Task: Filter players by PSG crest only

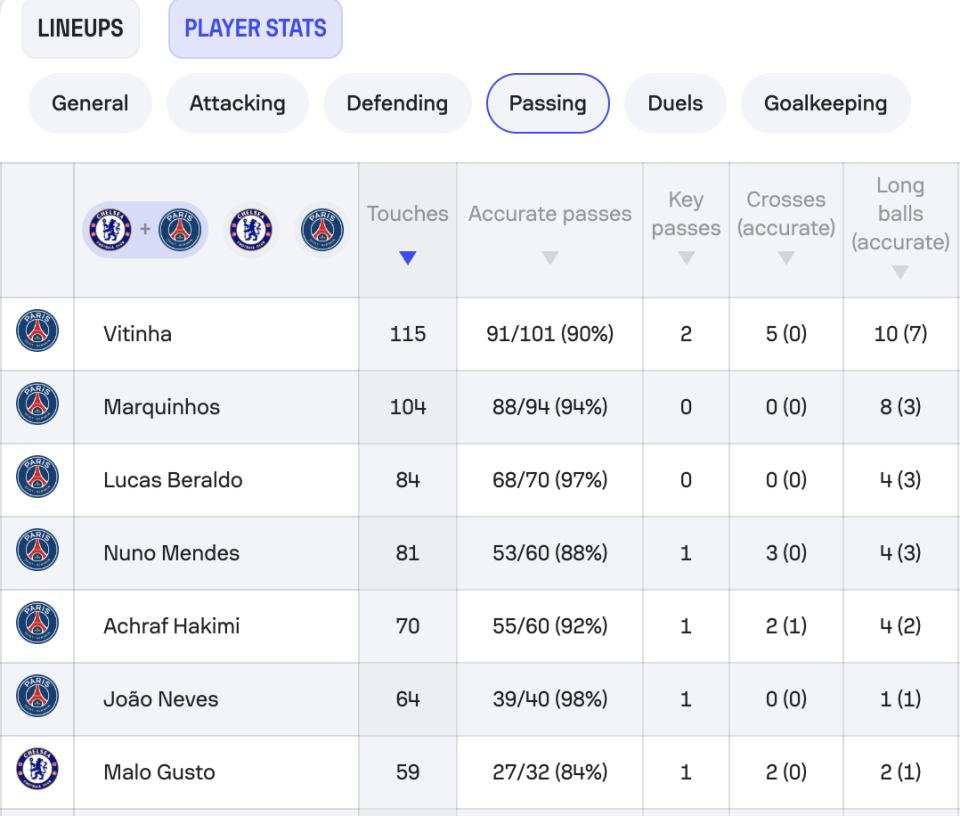Action: pyautogui.click(x=322, y=230)
